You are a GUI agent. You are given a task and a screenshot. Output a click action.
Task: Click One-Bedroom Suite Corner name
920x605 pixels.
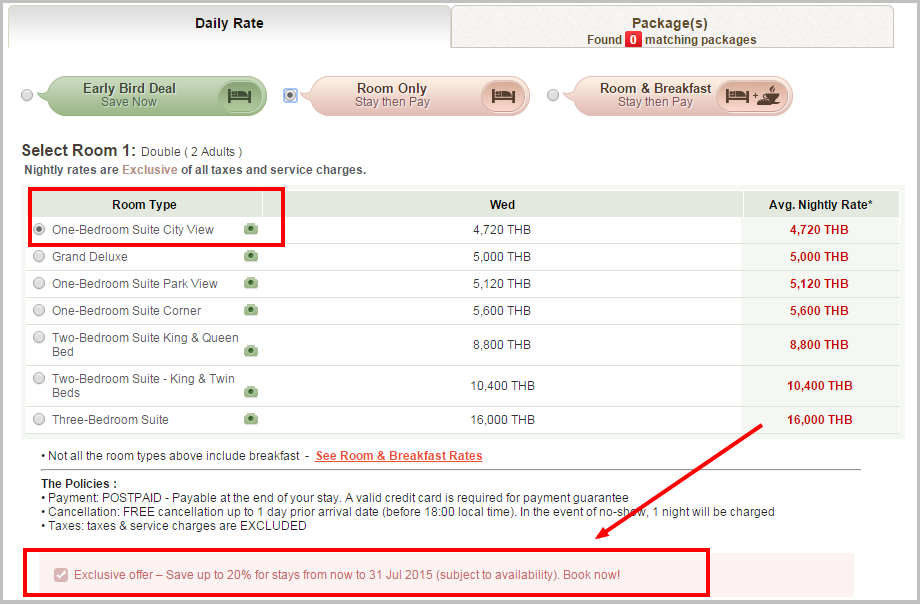coord(127,310)
